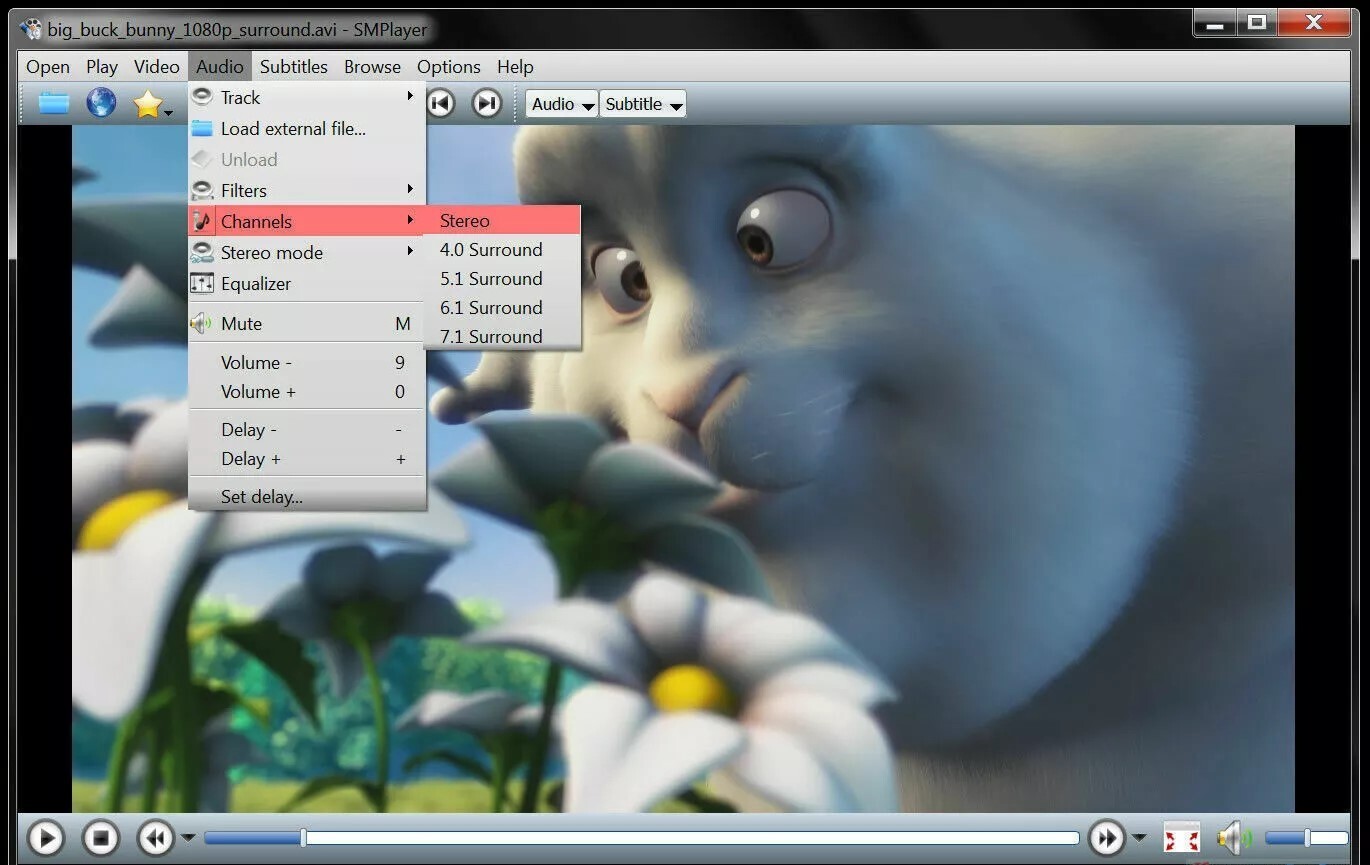The height and width of the screenshot is (865, 1370).
Task: Expand the Filters submenu
Action: point(307,190)
